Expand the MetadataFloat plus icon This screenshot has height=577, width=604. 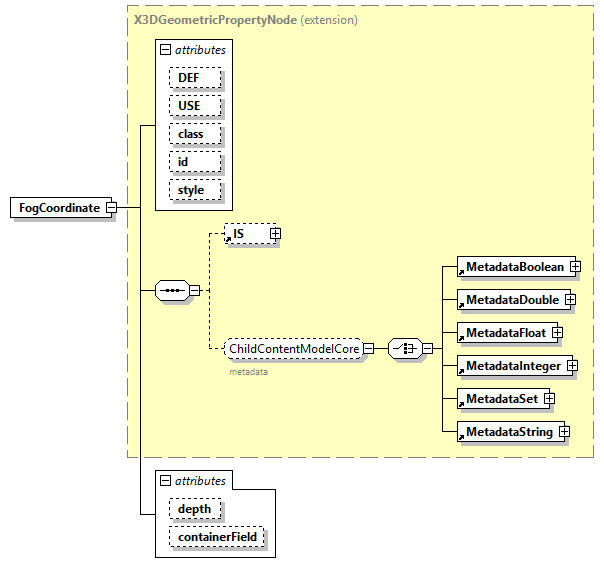(x=557, y=332)
